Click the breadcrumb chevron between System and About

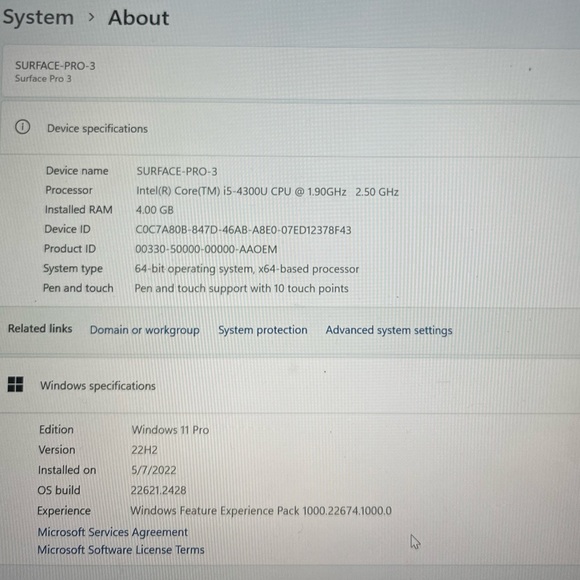point(91,17)
